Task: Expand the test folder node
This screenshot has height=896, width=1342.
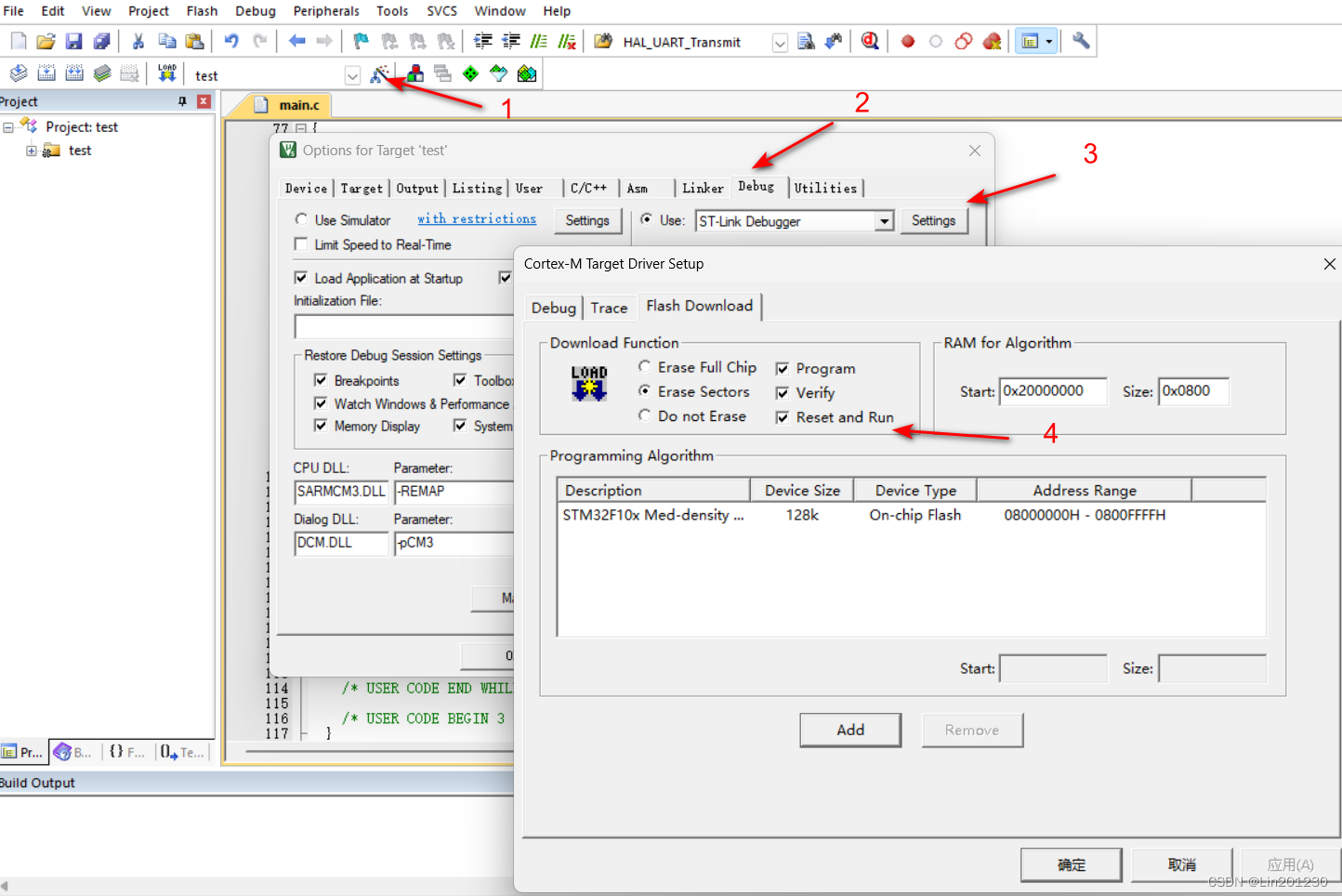Action: click(31, 151)
